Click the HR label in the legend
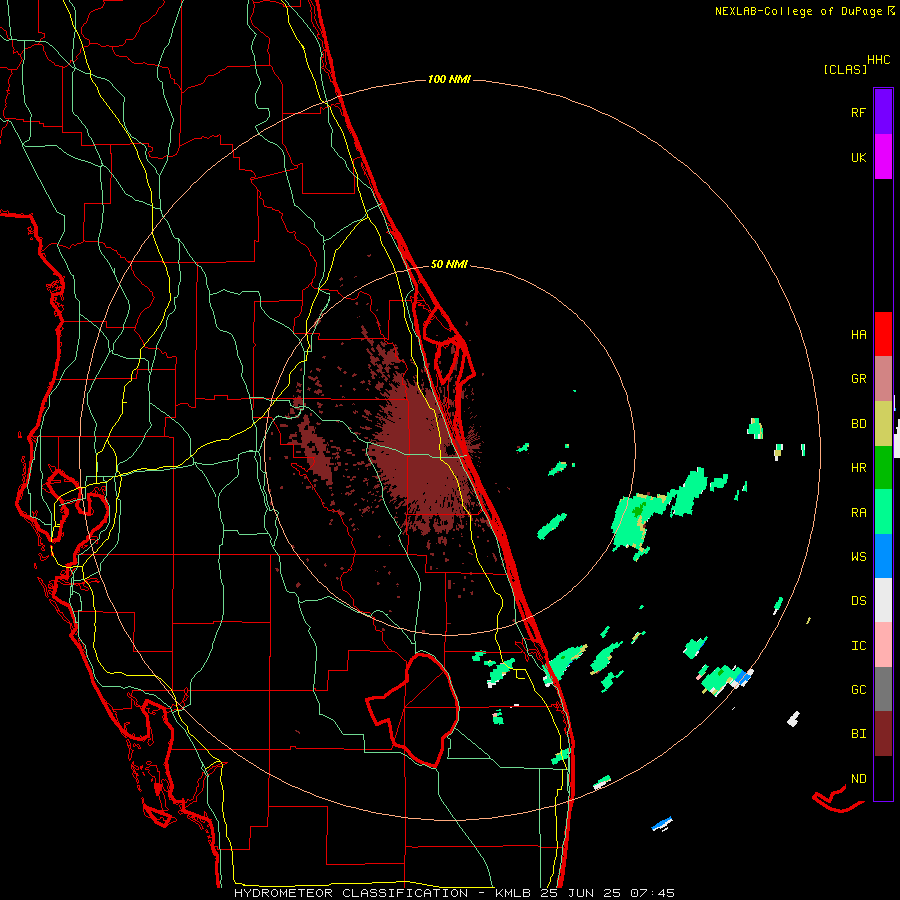 pyautogui.click(x=858, y=468)
